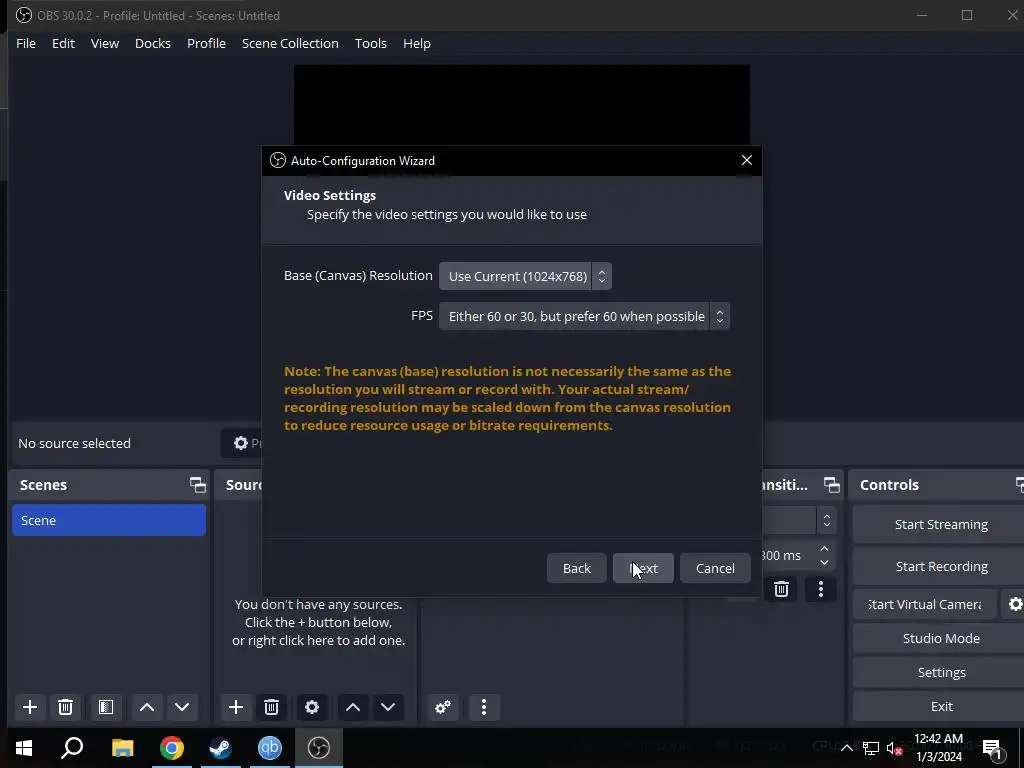Select the Scene item in Scenes list

coord(109,520)
